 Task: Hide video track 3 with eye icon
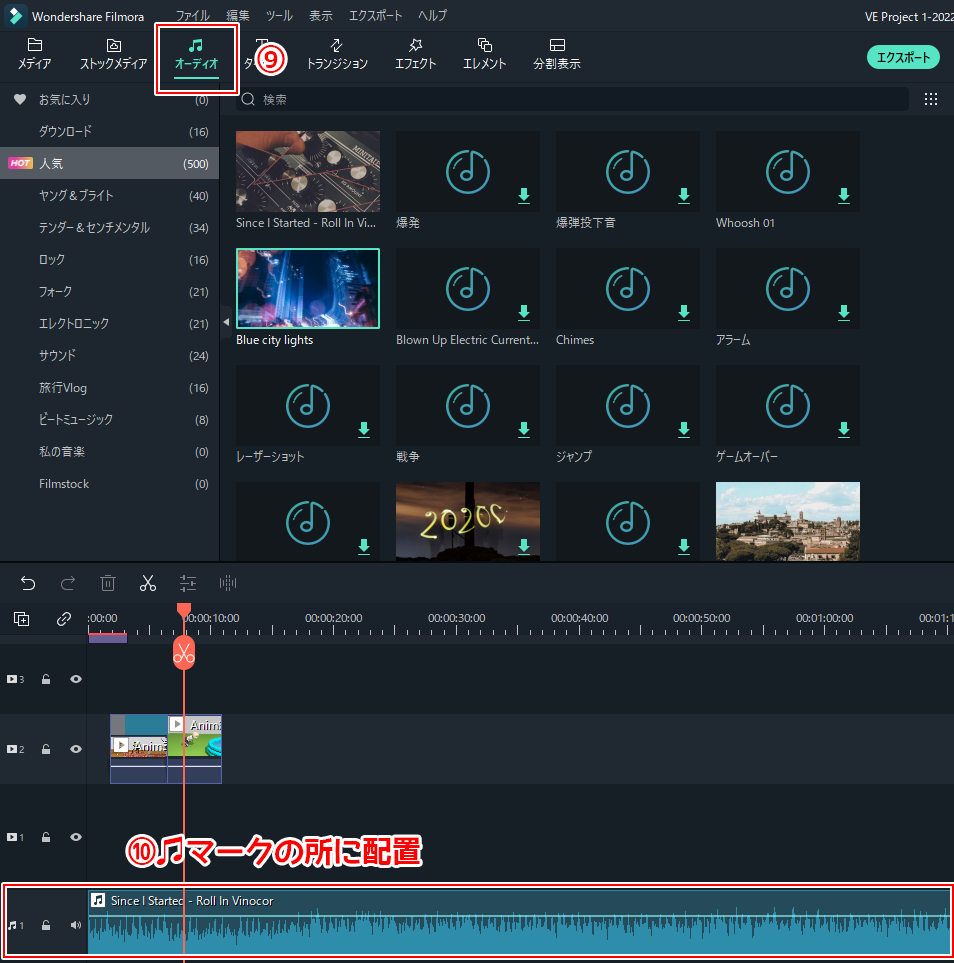[x=76, y=679]
